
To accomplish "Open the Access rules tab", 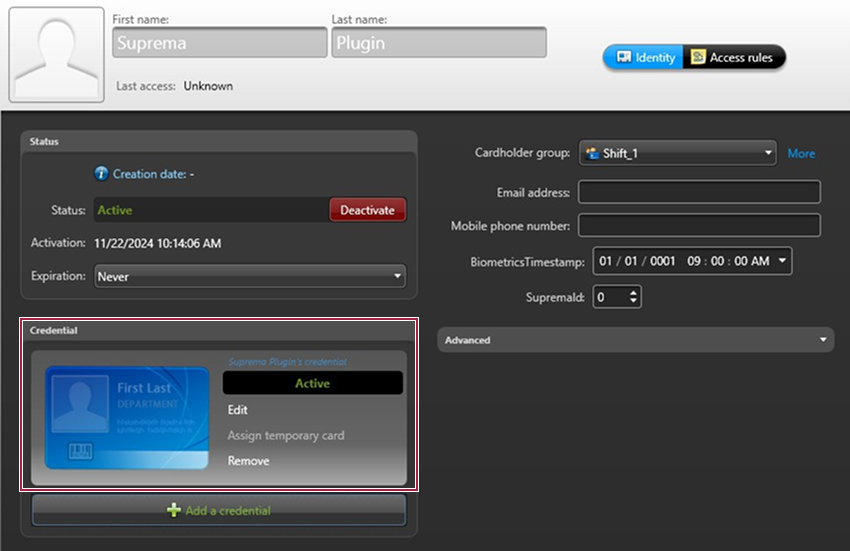I will 733,57.
